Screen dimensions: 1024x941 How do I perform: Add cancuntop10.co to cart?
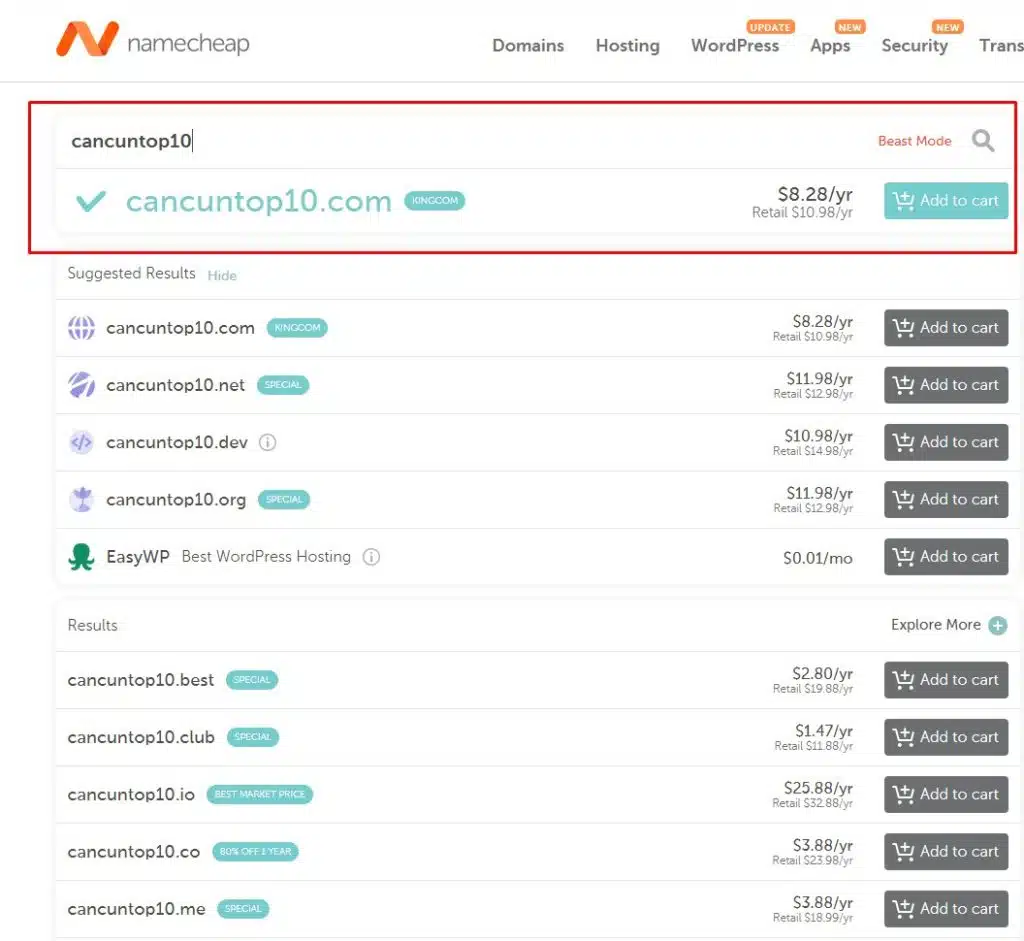946,852
